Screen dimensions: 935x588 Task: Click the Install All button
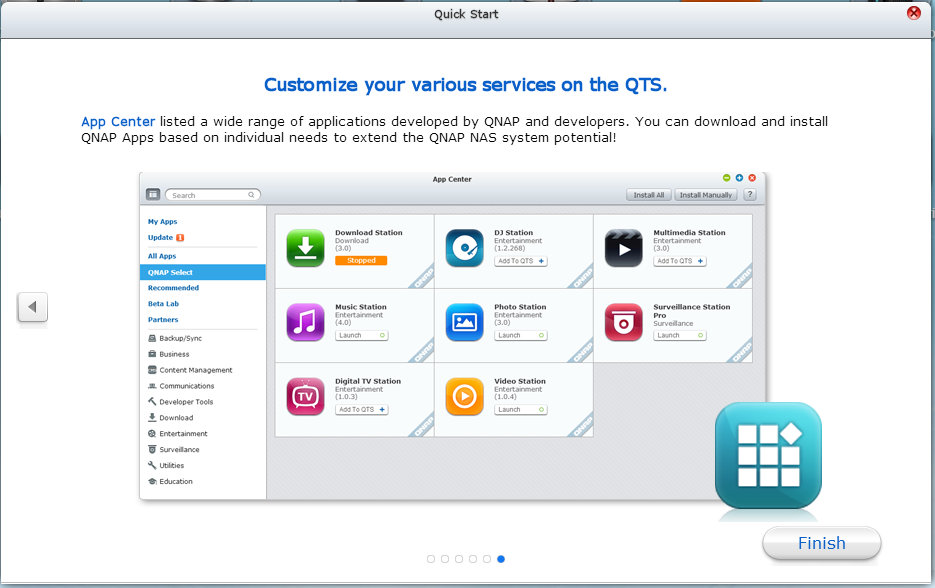click(649, 195)
